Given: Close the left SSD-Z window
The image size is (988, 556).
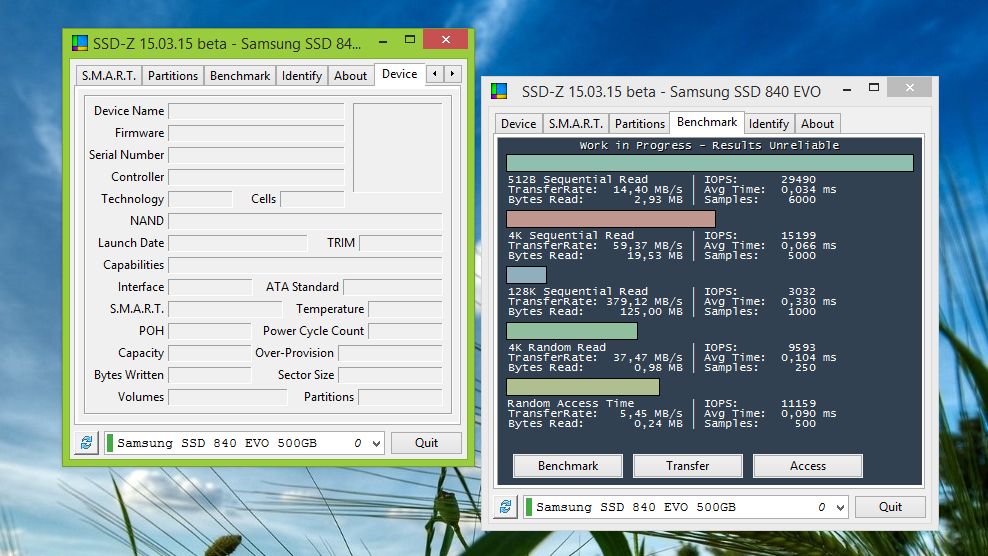Looking at the screenshot, I should (x=445, y=39).
